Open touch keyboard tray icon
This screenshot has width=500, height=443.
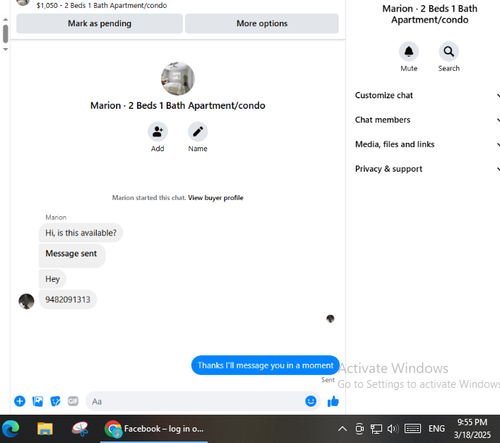tap(413, 429)
